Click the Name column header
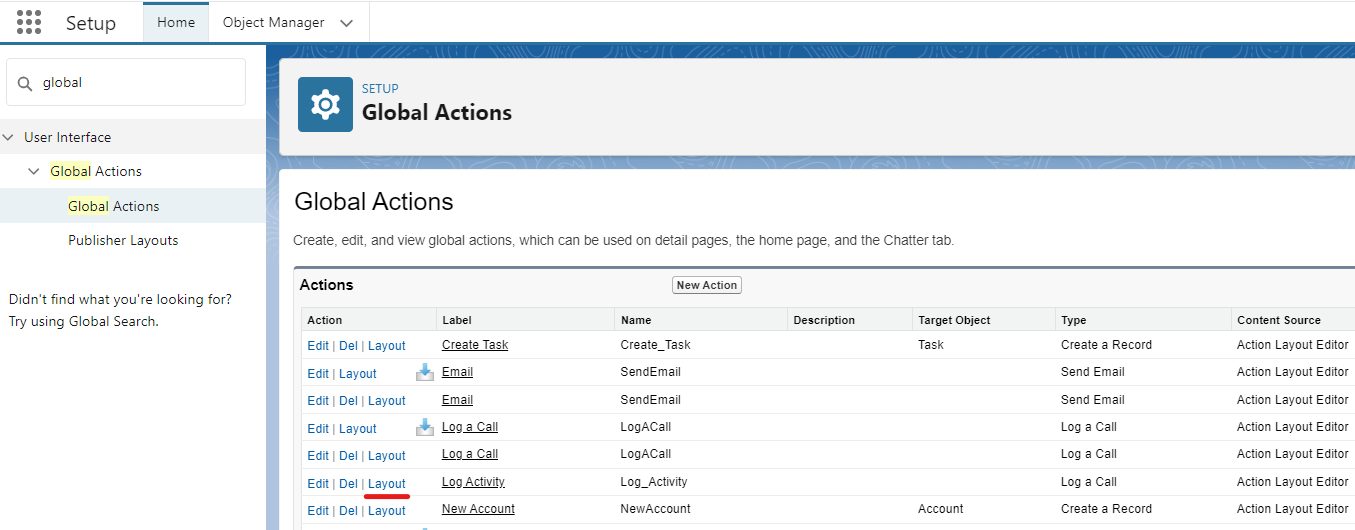This screenshot has height=530, width=1355. 636,320
